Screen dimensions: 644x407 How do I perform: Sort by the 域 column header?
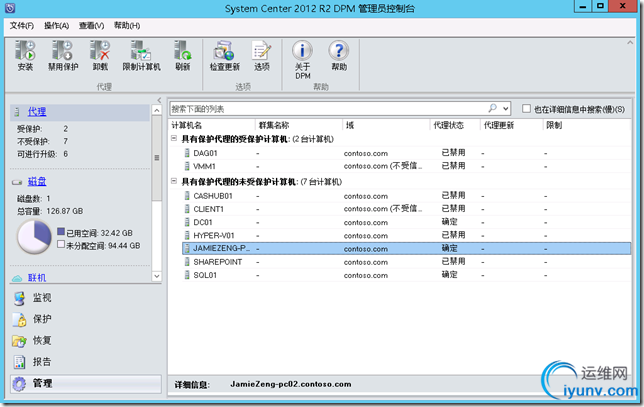point(386,125)
